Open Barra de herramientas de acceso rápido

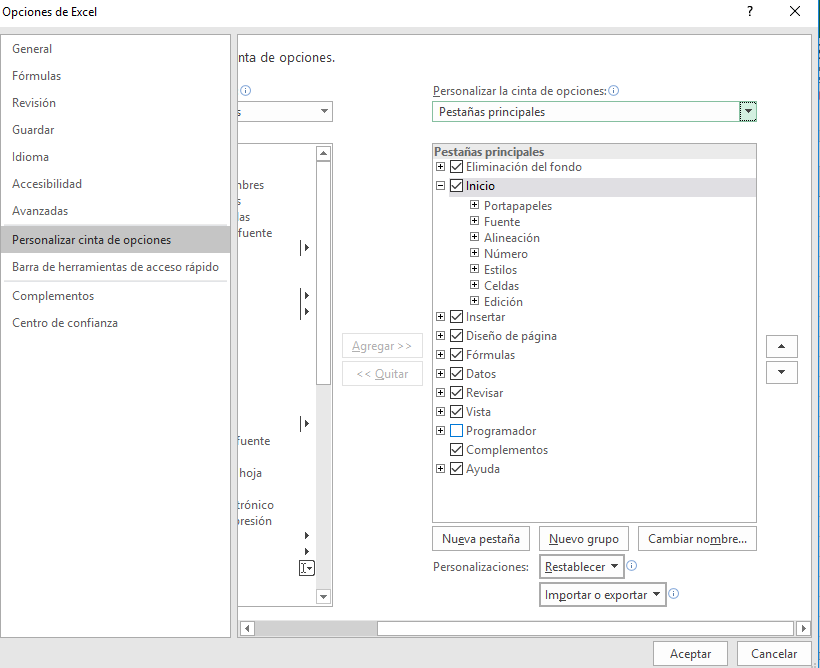116,267
